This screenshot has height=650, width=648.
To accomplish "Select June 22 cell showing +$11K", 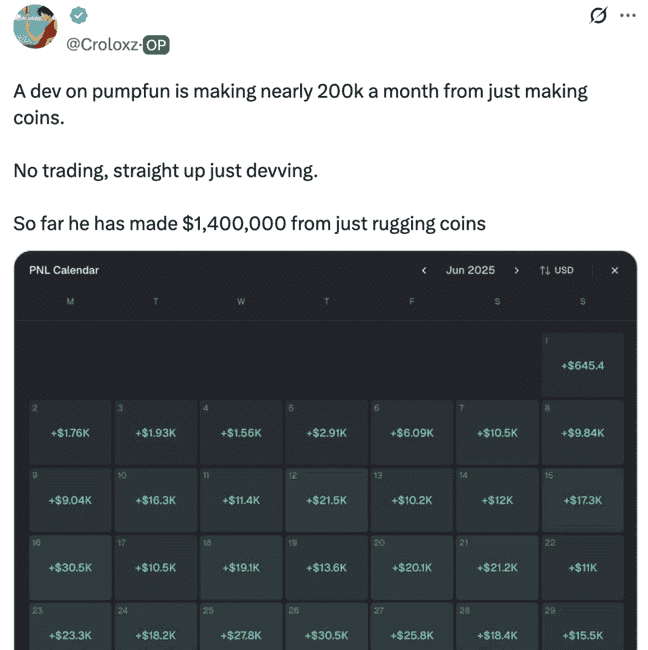I will click(x=583, y=567).
